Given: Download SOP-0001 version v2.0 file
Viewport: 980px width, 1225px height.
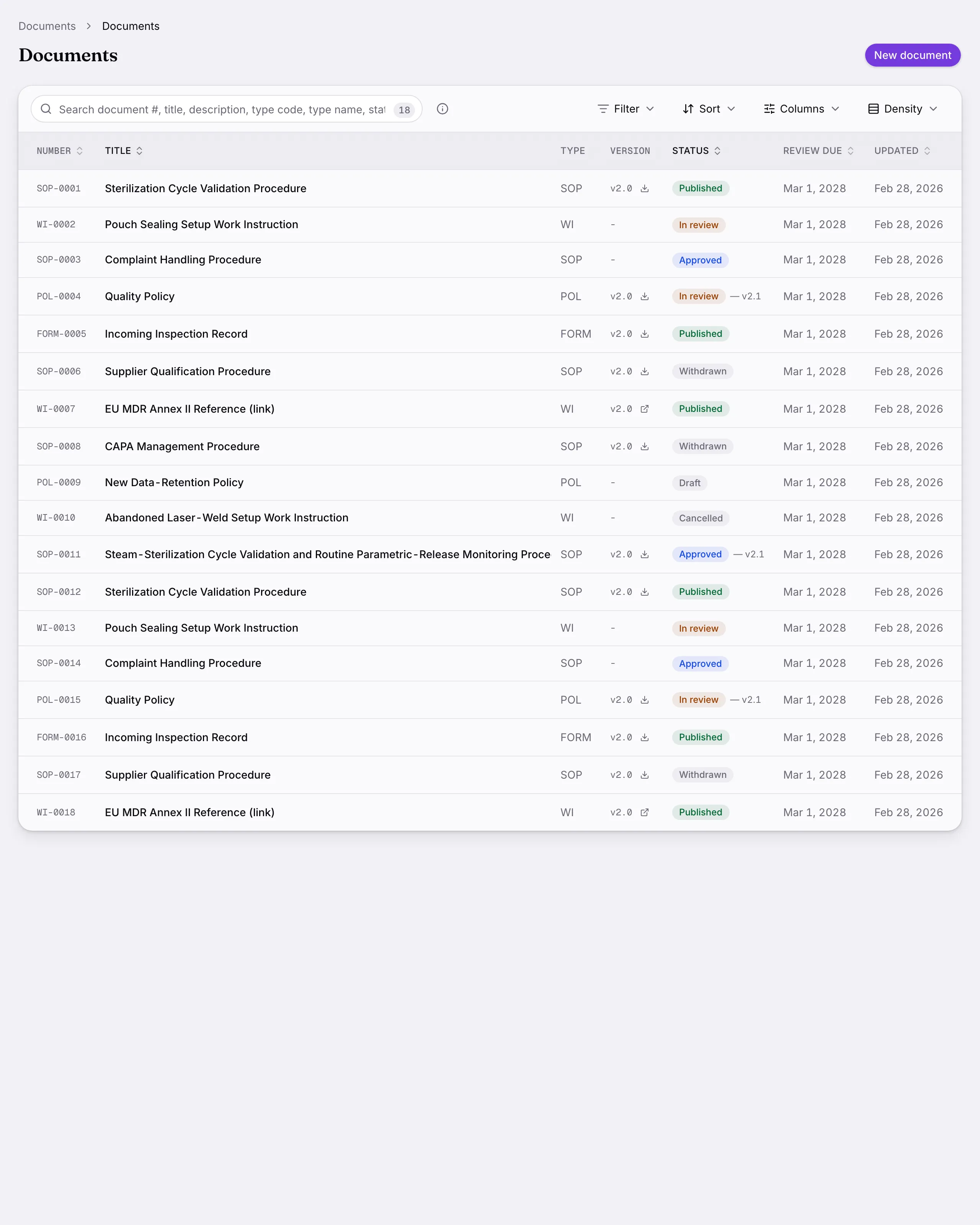Looking at the screenshot, I should pyautogui.click(x=644, y=189).
